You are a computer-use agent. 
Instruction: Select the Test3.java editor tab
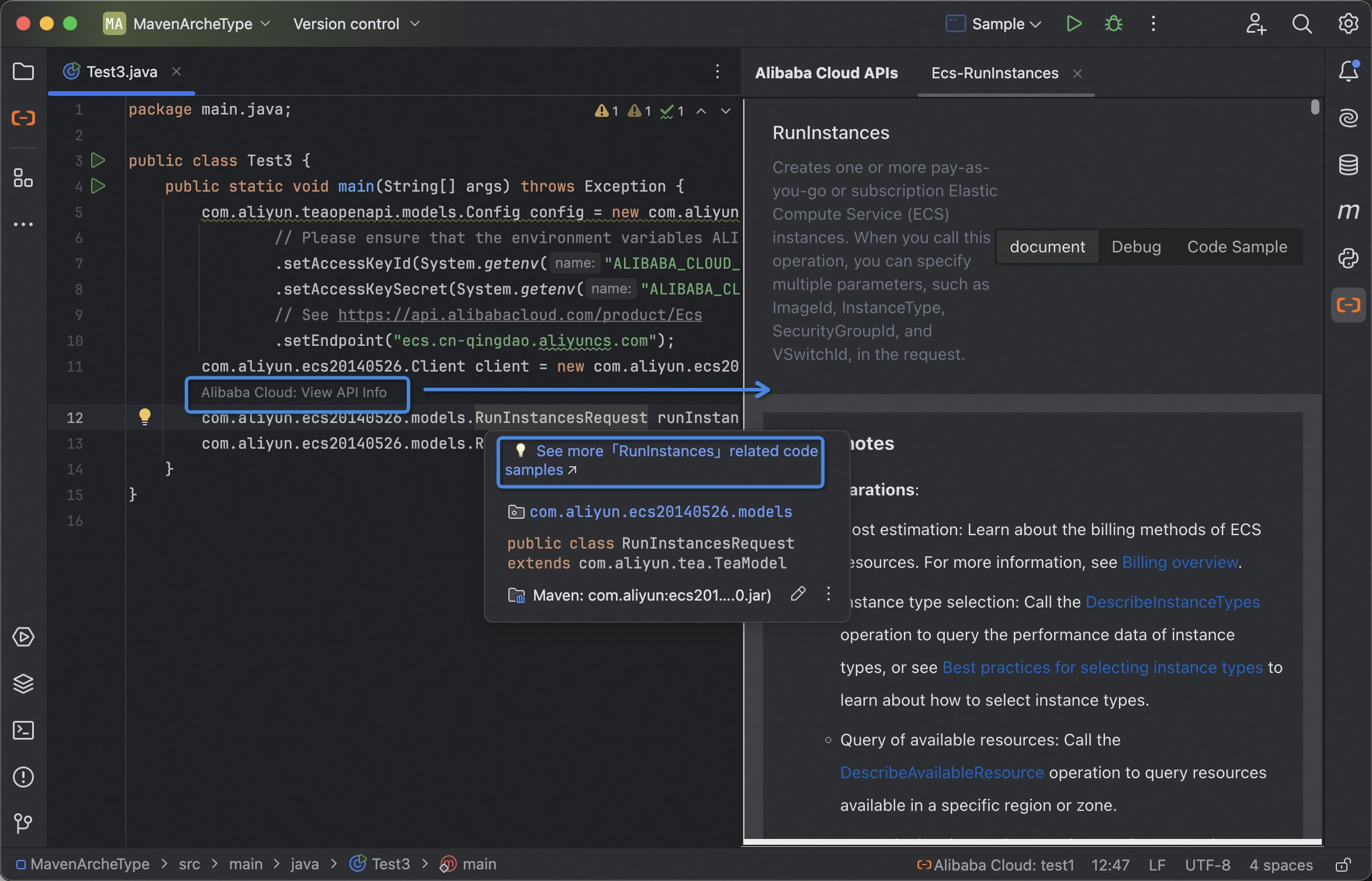pos(122,72)
